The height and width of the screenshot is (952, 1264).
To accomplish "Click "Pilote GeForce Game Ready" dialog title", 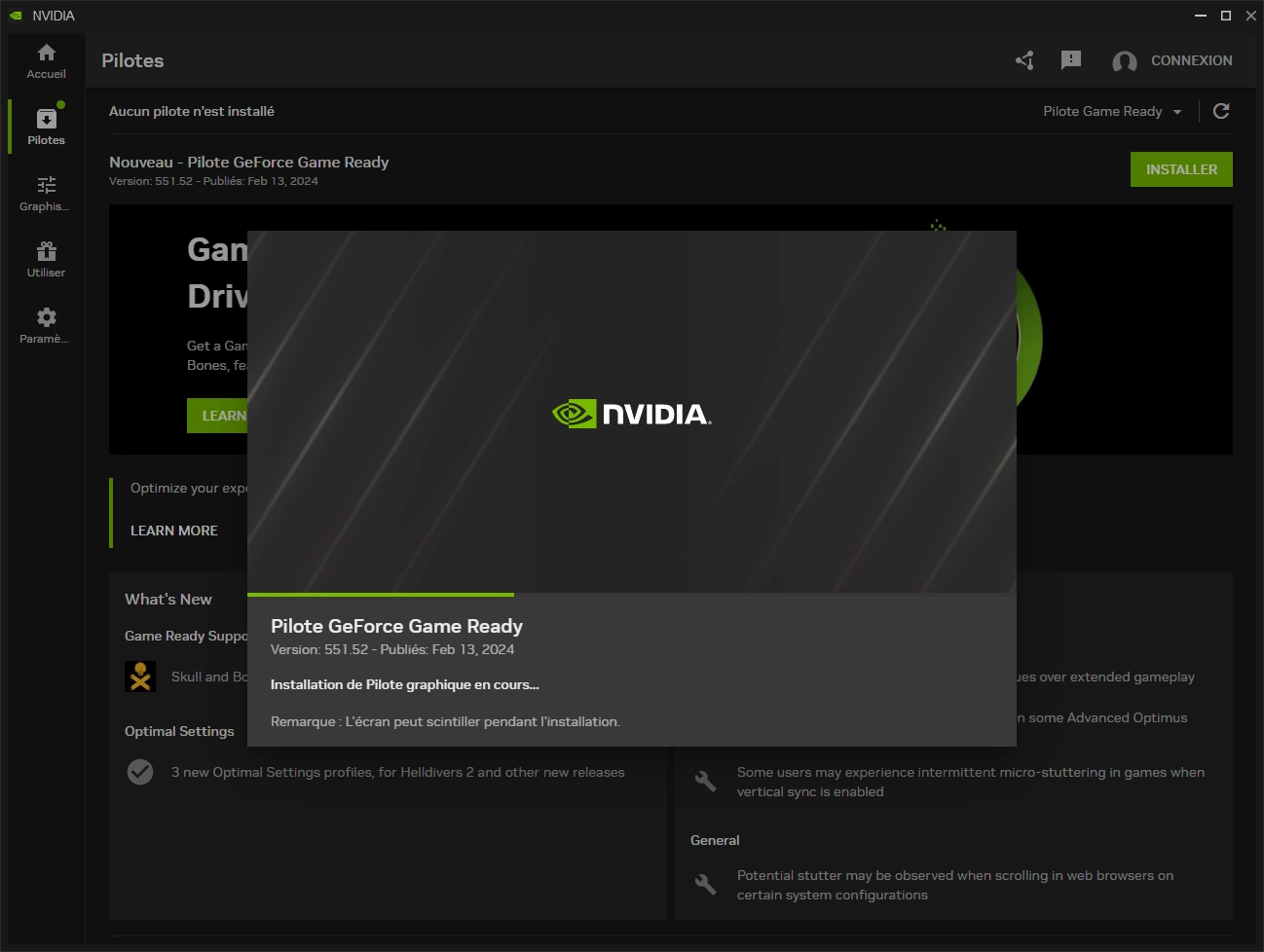I will point(396,626).
